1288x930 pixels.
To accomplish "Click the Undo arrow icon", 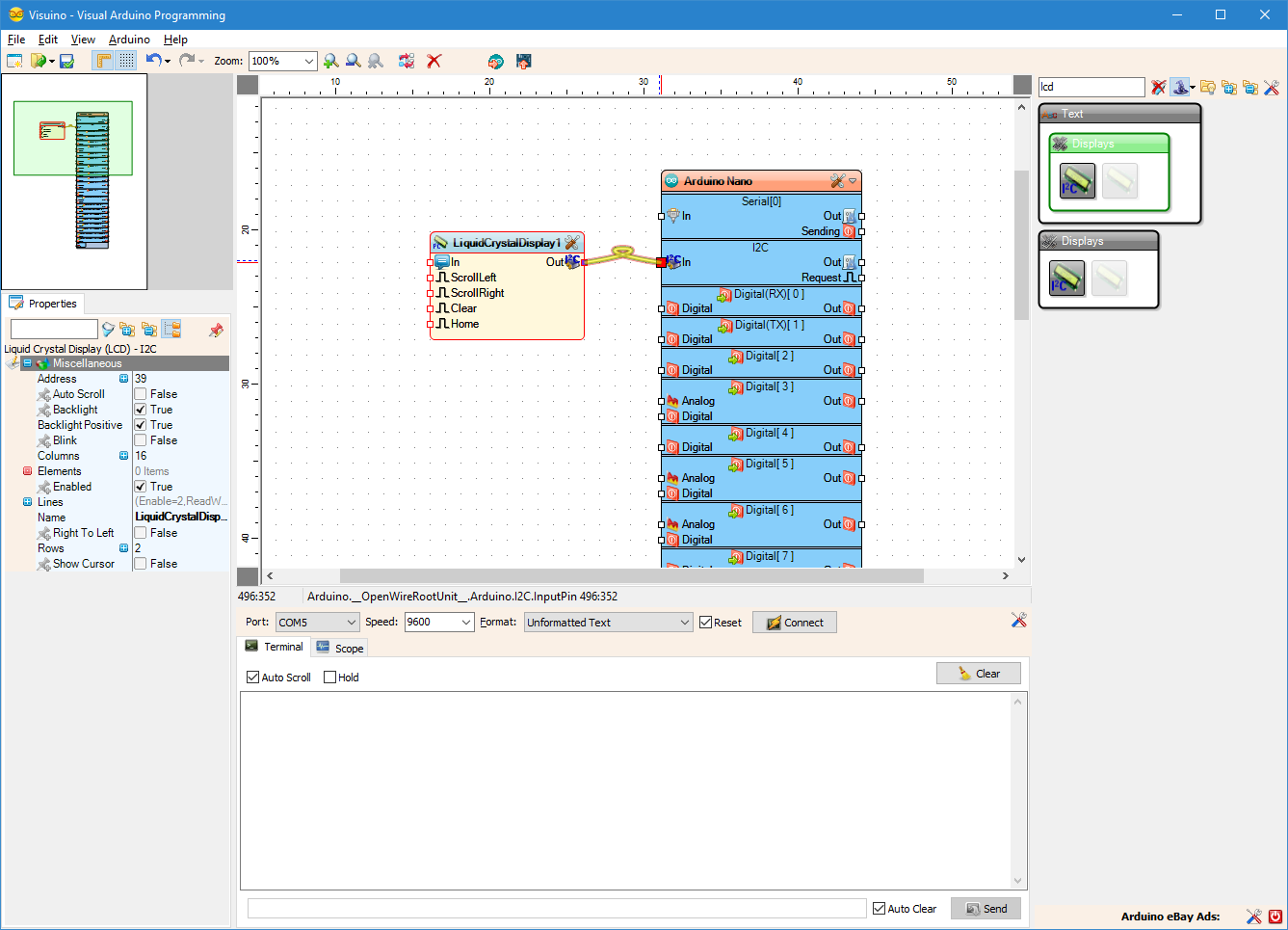I will pos(153,60).
